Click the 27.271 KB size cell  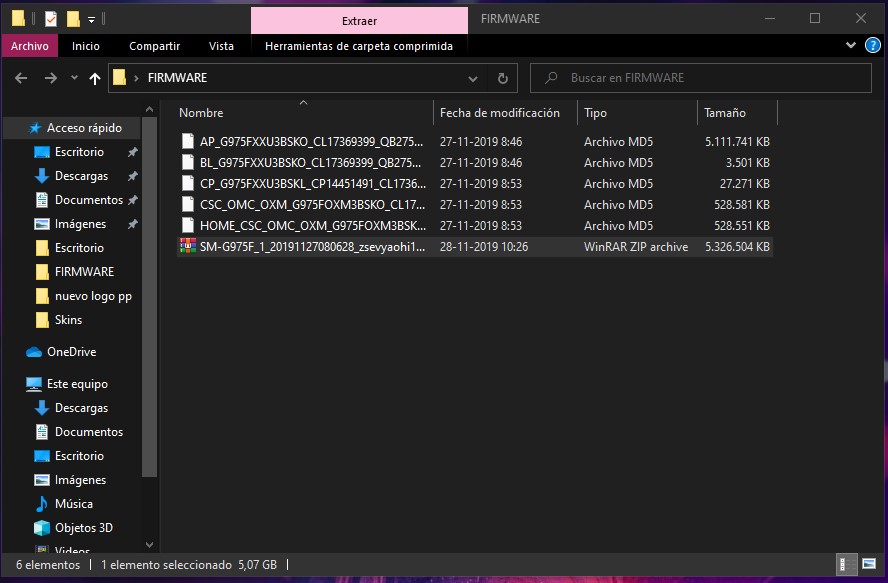tap(745, 184)
